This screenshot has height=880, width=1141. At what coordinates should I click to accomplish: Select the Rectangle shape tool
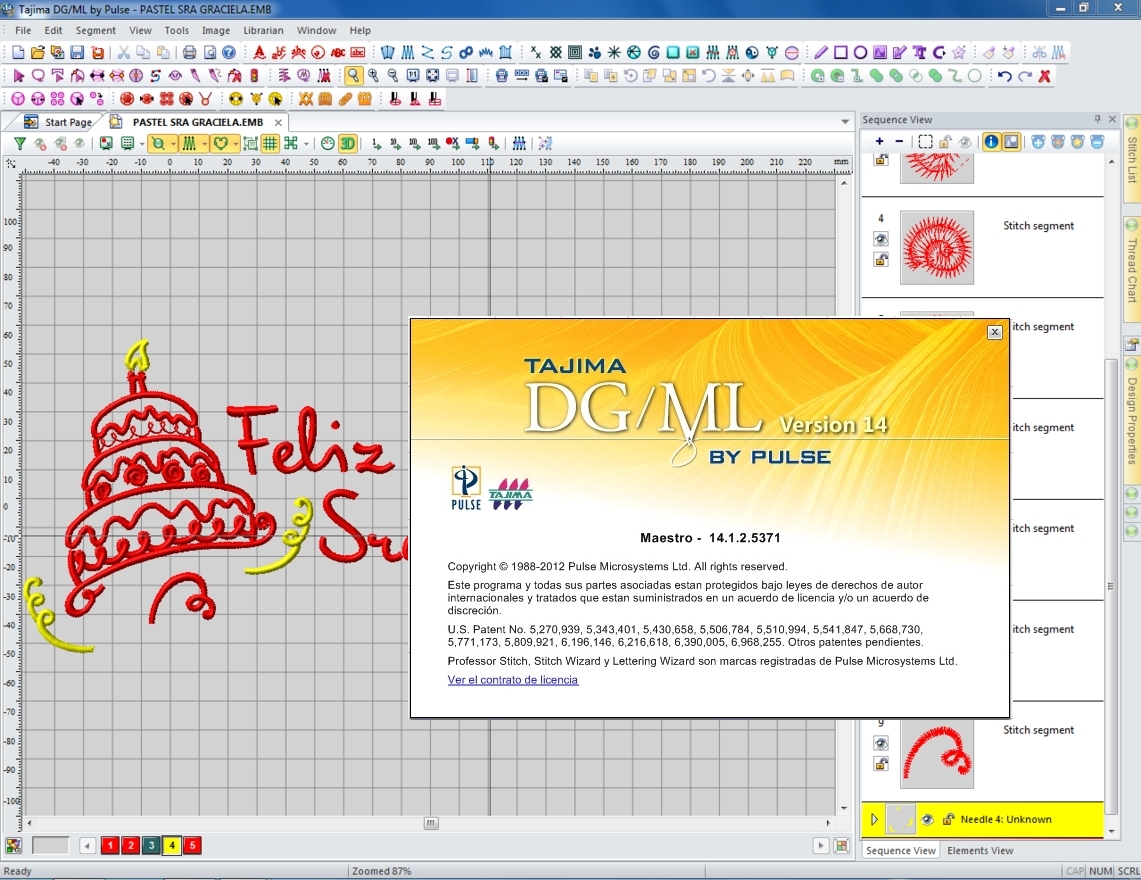840,52
